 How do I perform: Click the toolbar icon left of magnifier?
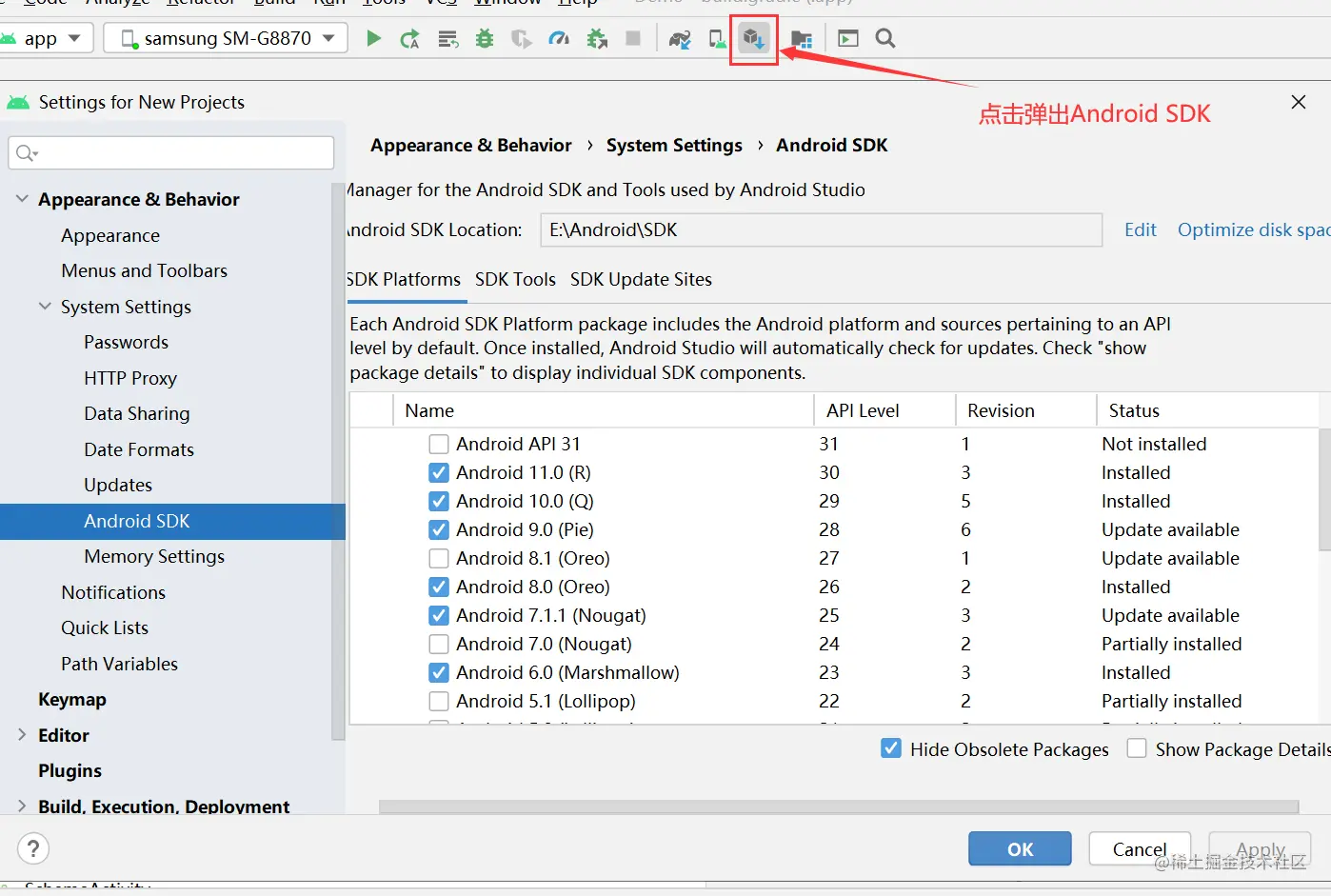pyautogui.click(x=848, y=38)
